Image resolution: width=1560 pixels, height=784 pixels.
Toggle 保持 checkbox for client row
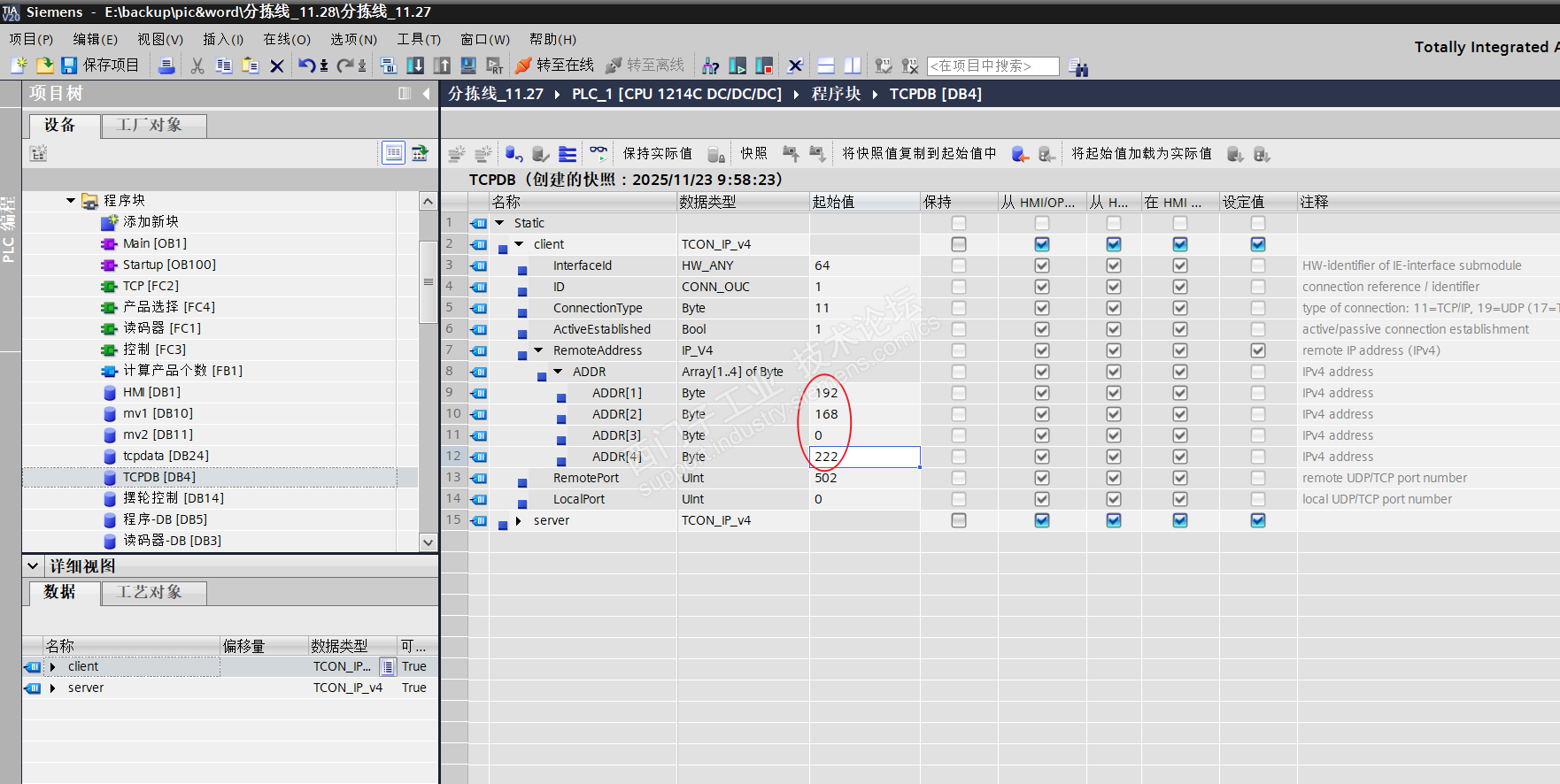click(x=959, y=244)
